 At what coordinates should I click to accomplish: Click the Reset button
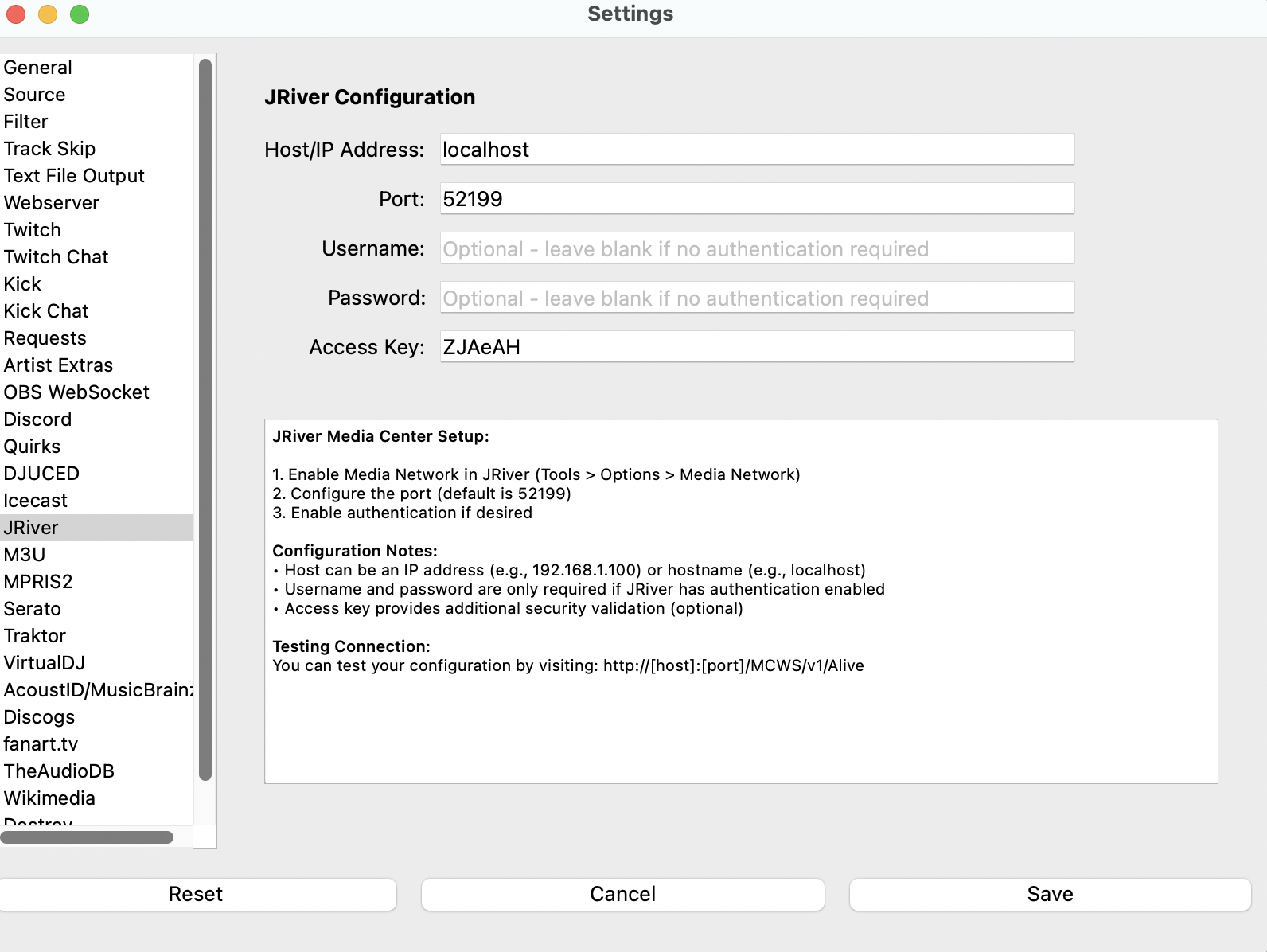pos(196,894)
